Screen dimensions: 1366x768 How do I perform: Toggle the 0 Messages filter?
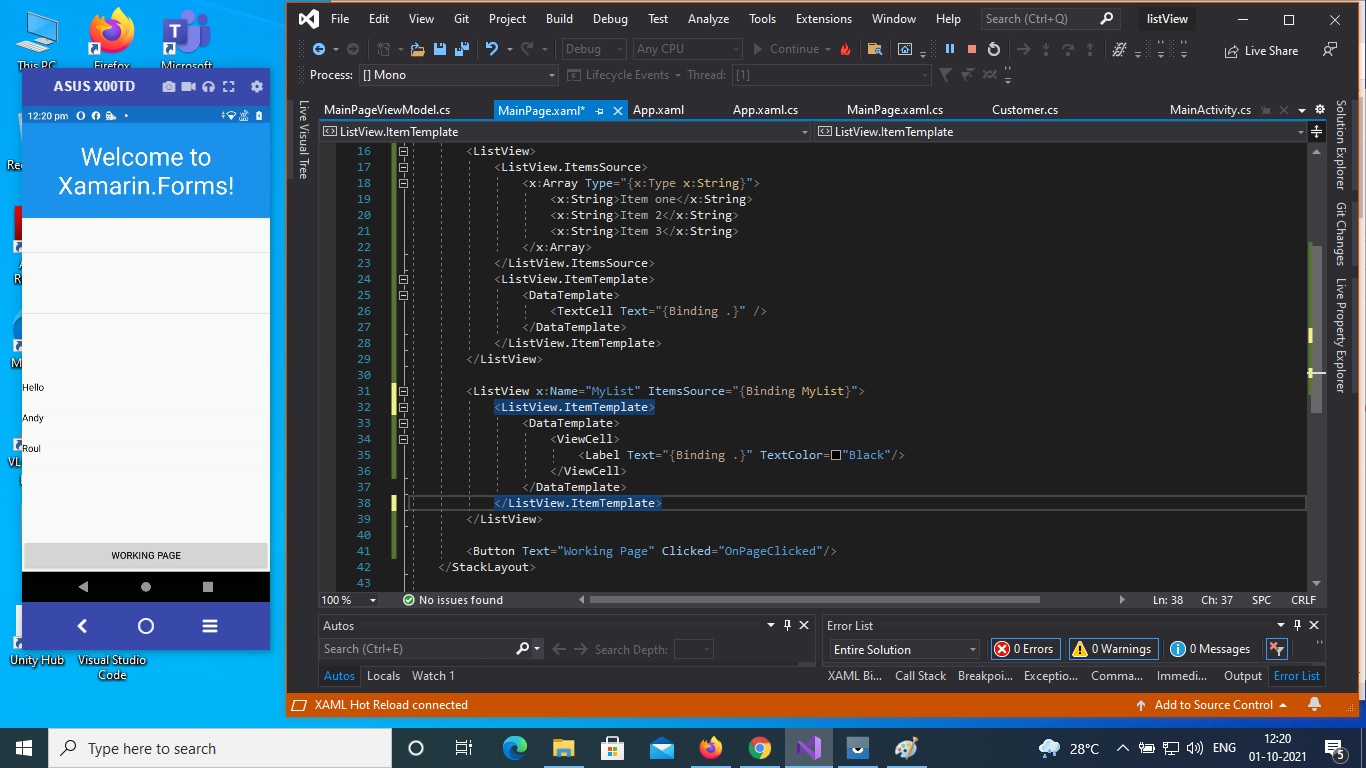pyautogui.click(x=1211, y=649)
